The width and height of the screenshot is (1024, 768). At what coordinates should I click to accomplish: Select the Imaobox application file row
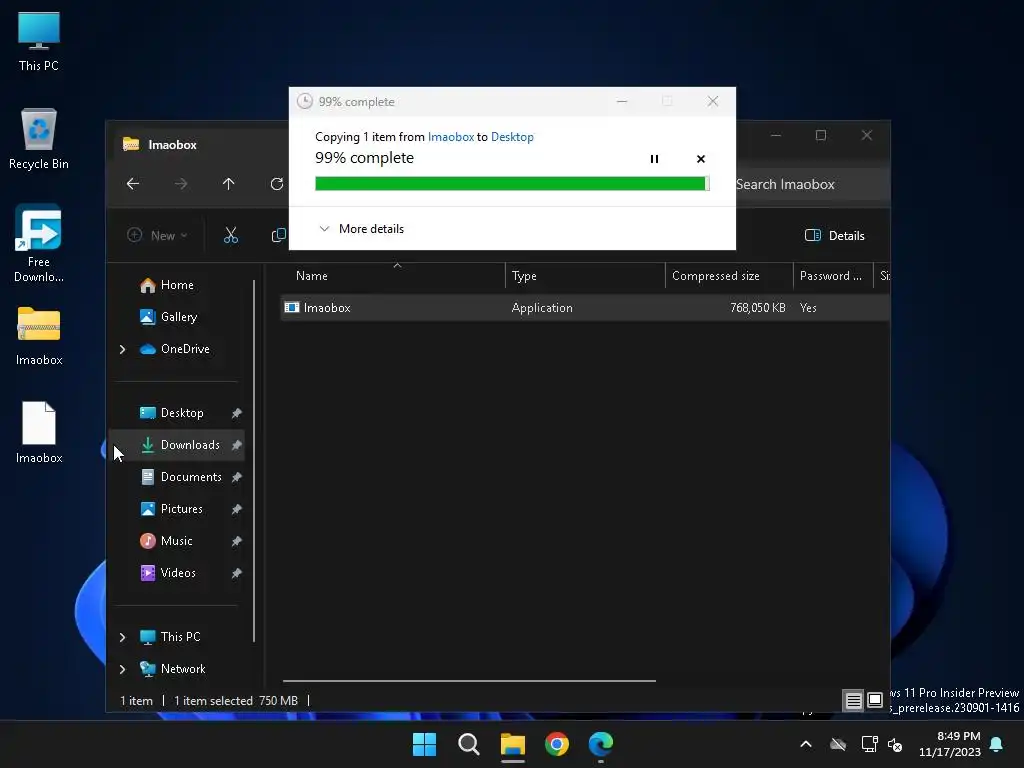[585, 308]
